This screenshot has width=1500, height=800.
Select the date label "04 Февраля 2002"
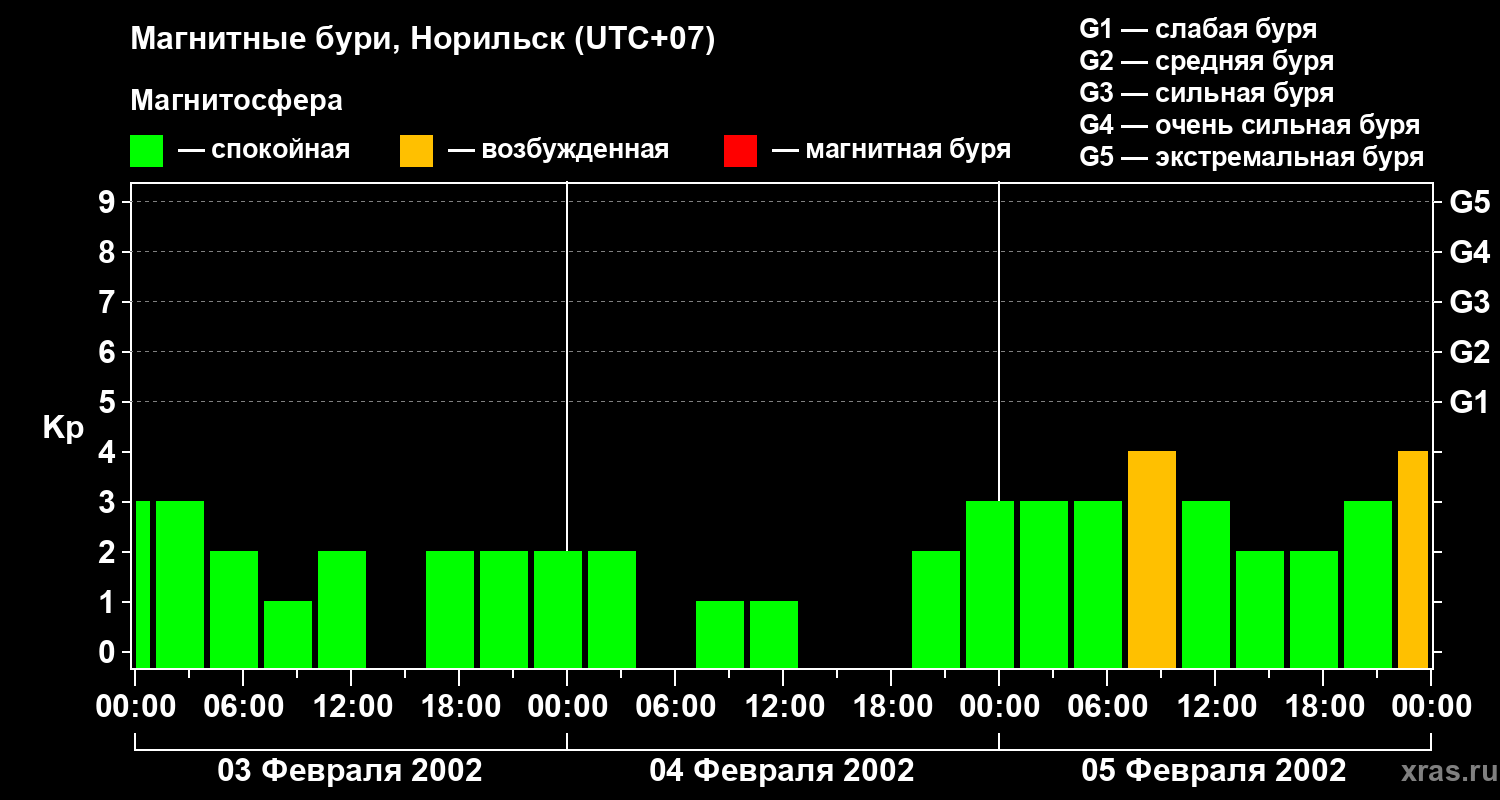pos(782,770)
